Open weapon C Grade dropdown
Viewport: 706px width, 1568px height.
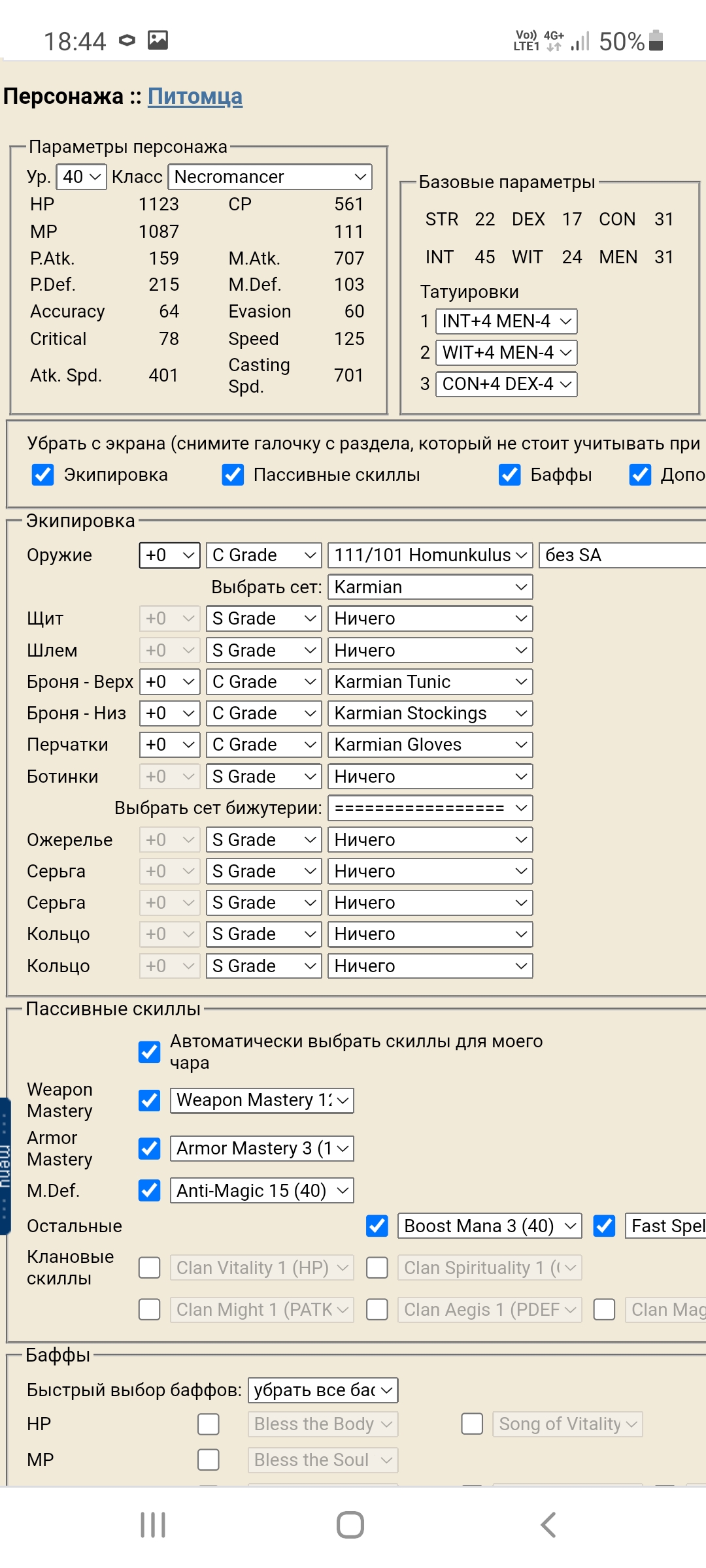point(264,555)
